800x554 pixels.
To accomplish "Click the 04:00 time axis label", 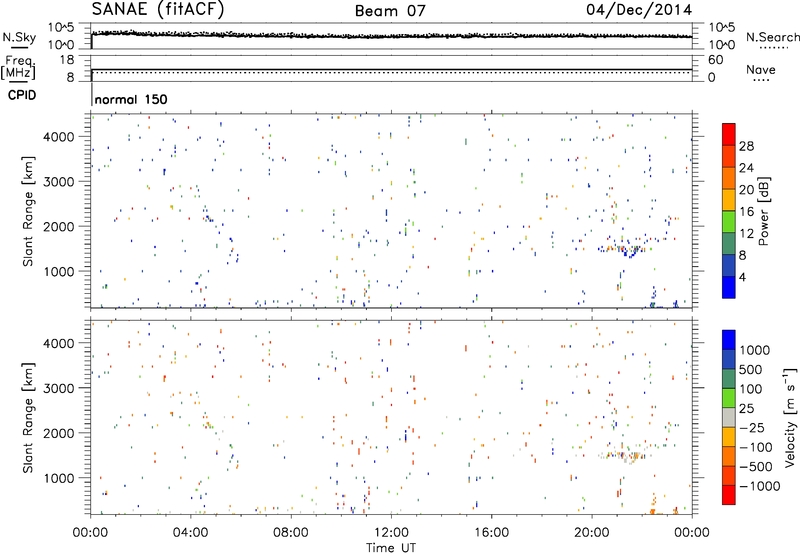I will coord(191,533).
